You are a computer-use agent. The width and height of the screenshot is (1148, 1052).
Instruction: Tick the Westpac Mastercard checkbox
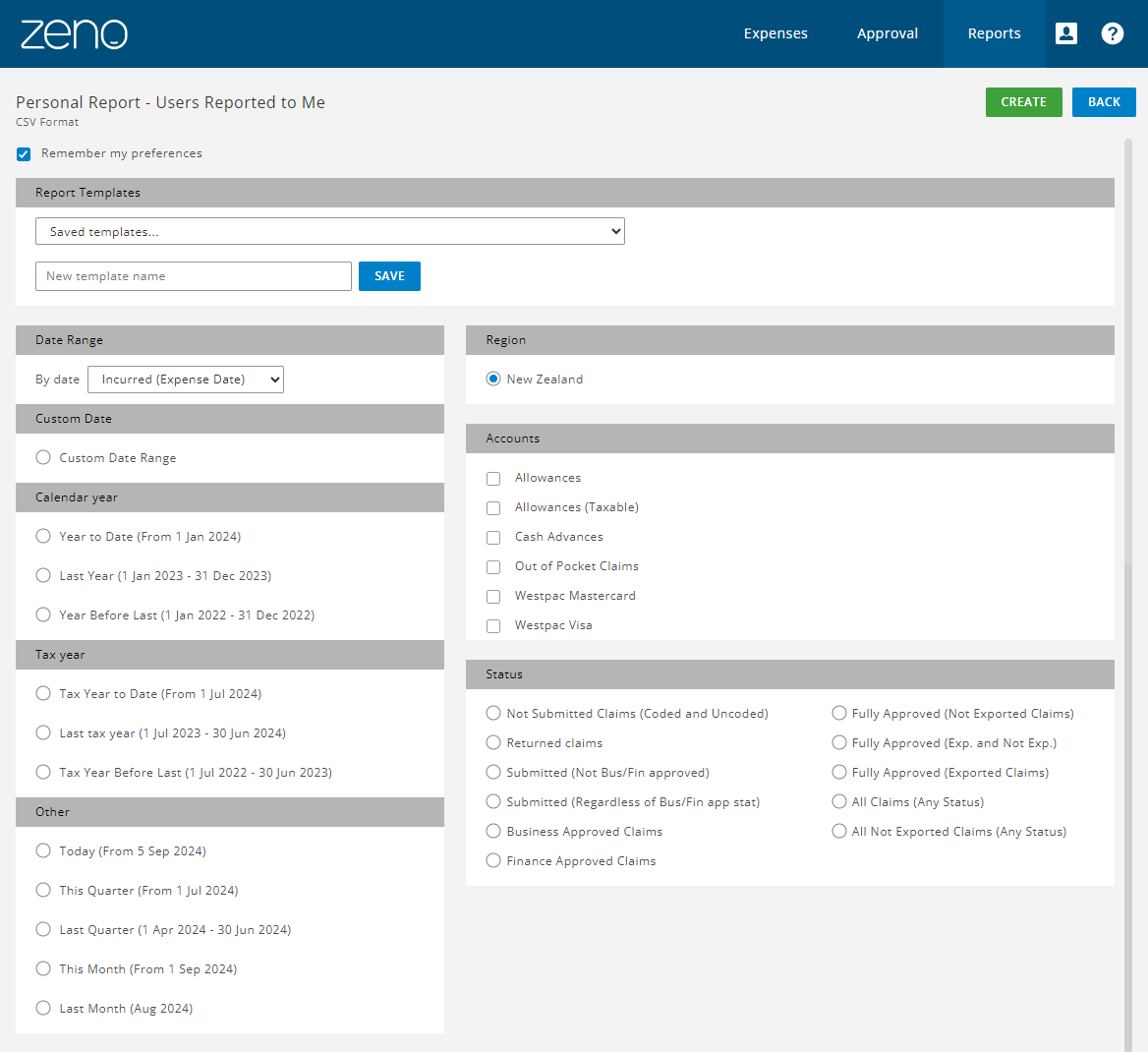coord(493,597)
